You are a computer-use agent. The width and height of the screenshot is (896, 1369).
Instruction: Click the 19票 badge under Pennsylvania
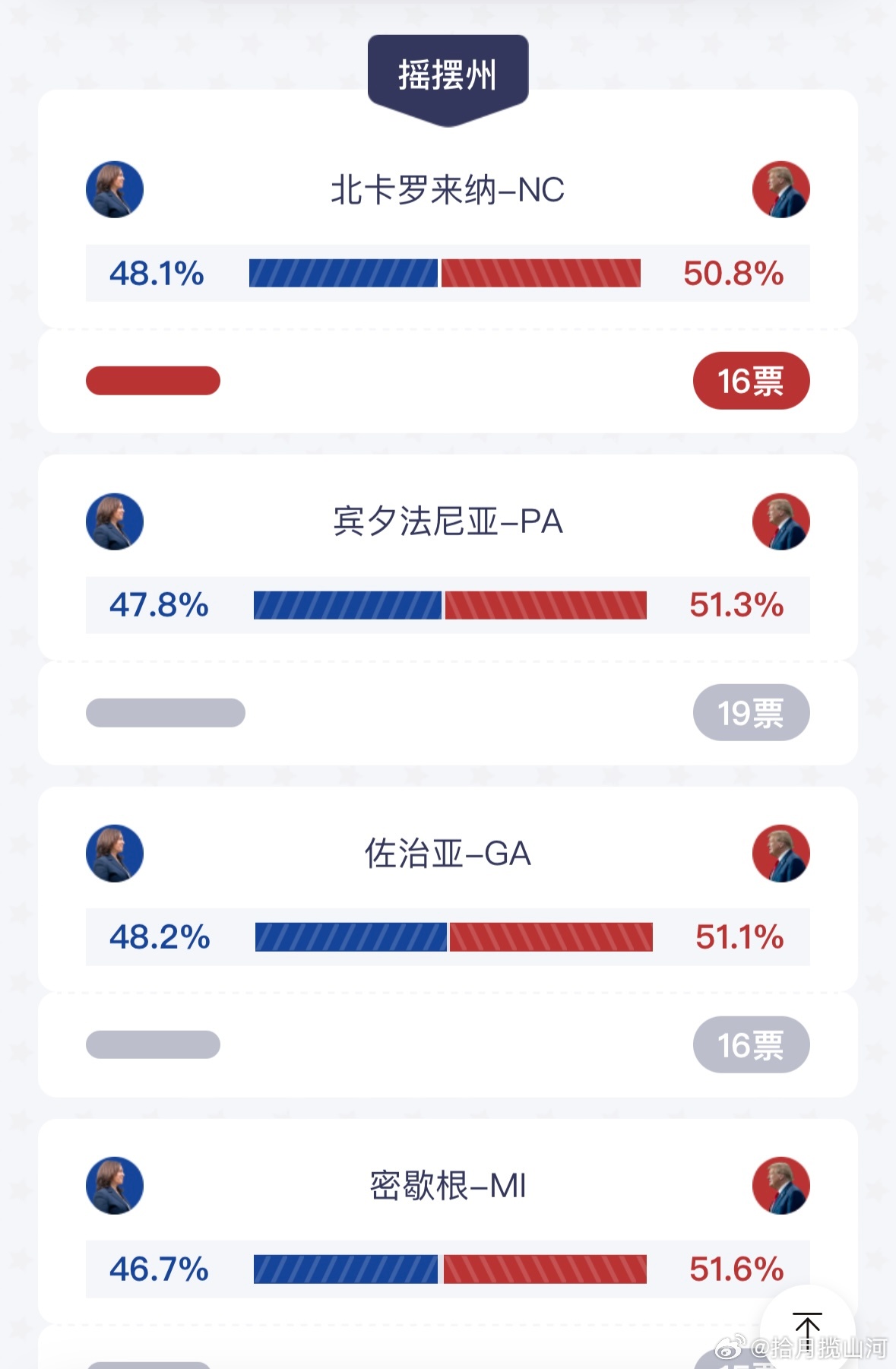(x=749, y=712)
